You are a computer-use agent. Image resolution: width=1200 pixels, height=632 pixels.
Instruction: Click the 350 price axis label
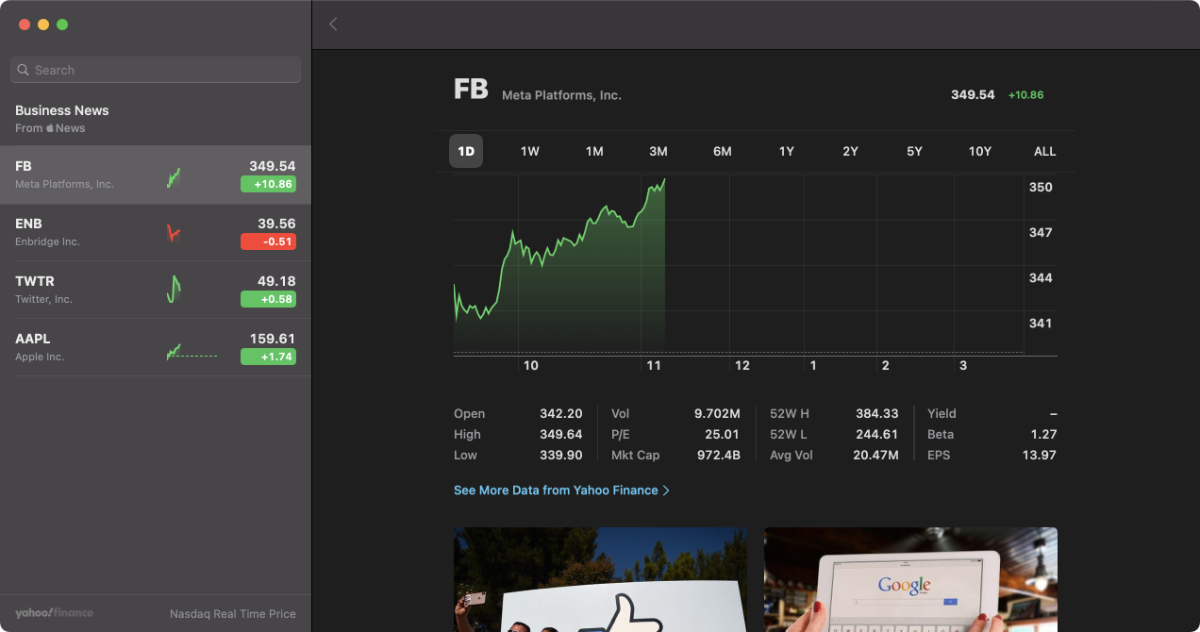[1040, 187]
